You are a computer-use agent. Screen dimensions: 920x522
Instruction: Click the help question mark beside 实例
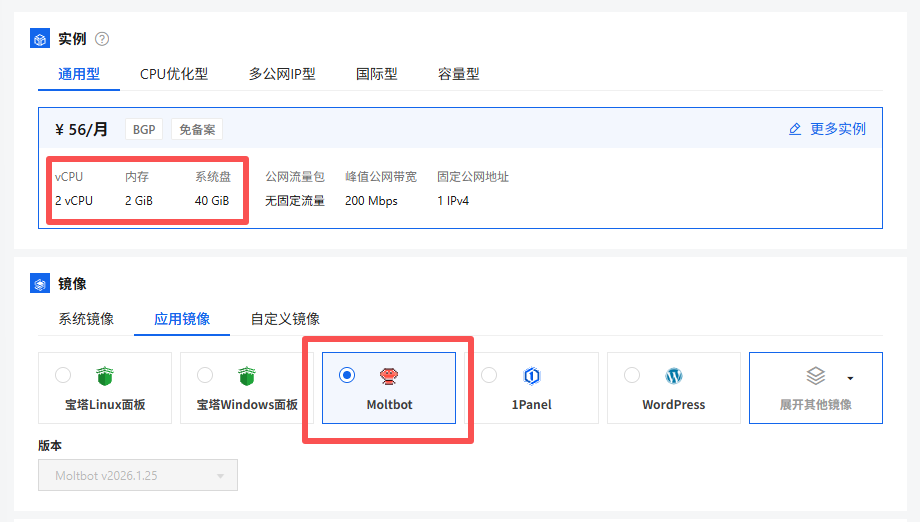coord(102,39)
